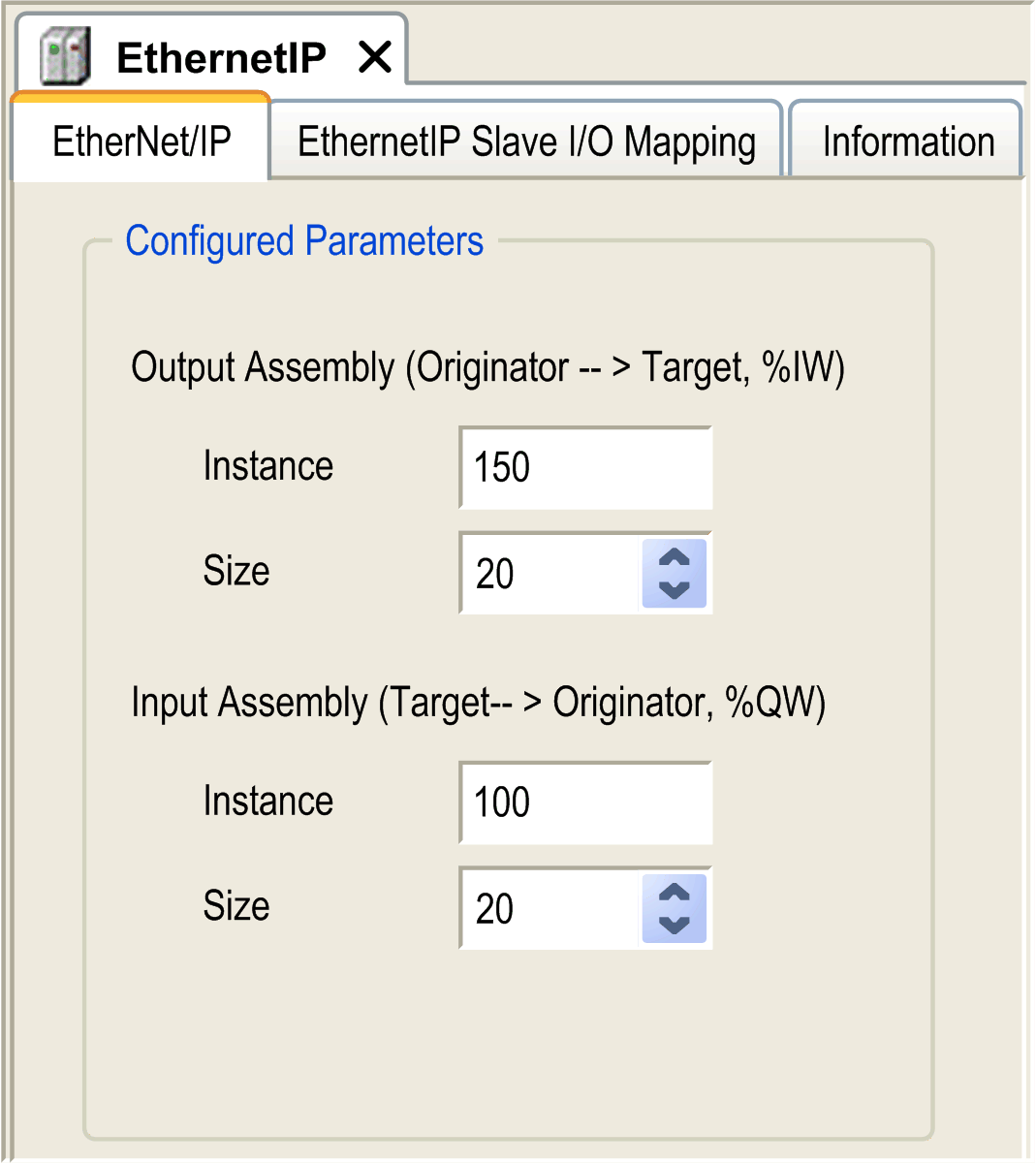This screenshot has width=1036, height=1163.
Task: Open the Information tab
Action: (x=907, y=141)
